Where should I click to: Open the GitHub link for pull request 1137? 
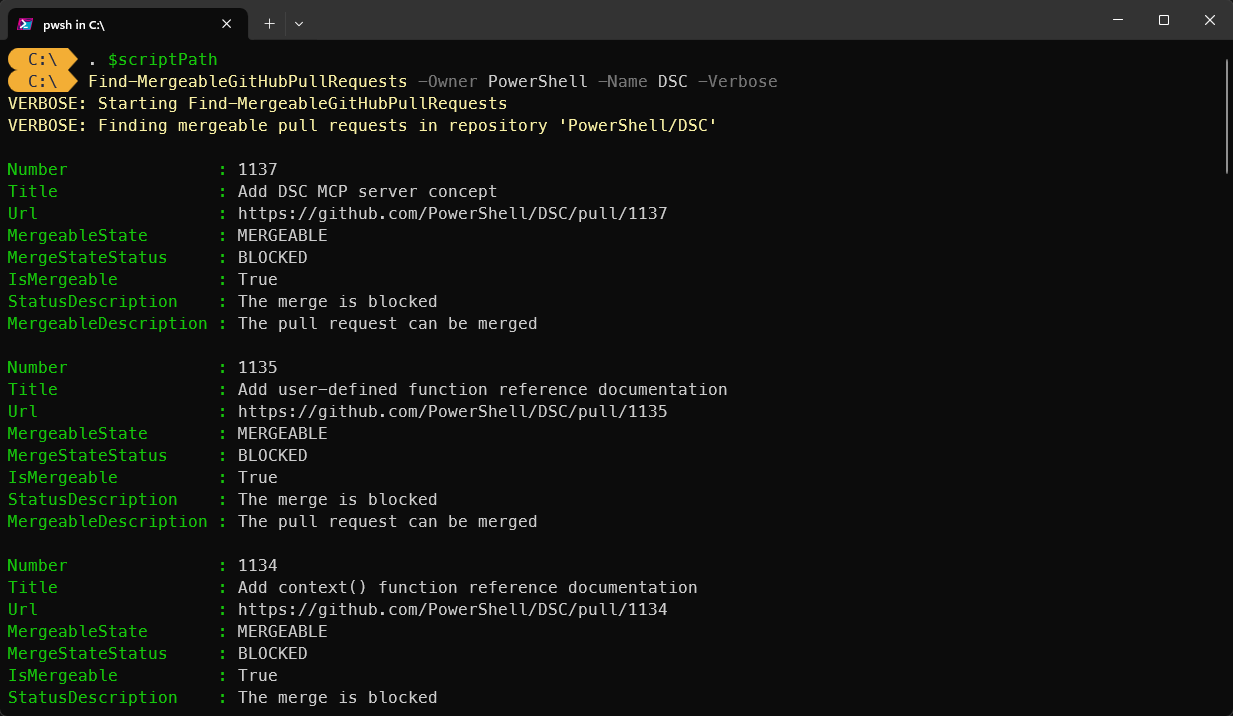(x=452, y=213)
